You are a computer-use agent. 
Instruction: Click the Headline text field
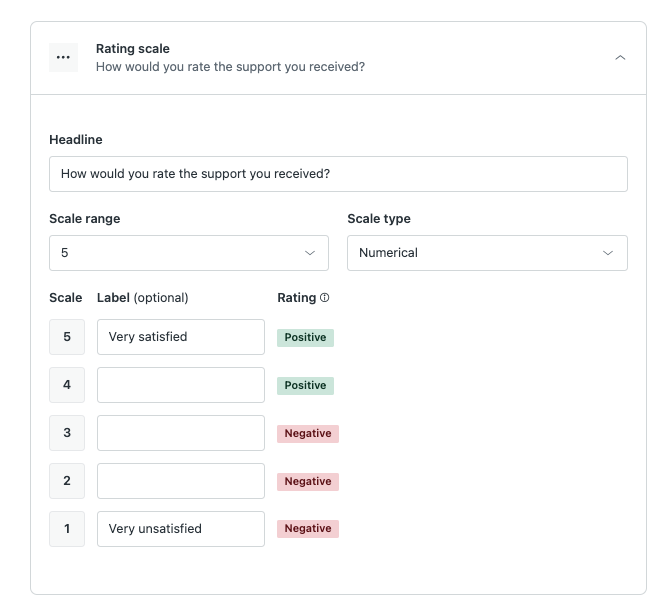tap(338, 174)
